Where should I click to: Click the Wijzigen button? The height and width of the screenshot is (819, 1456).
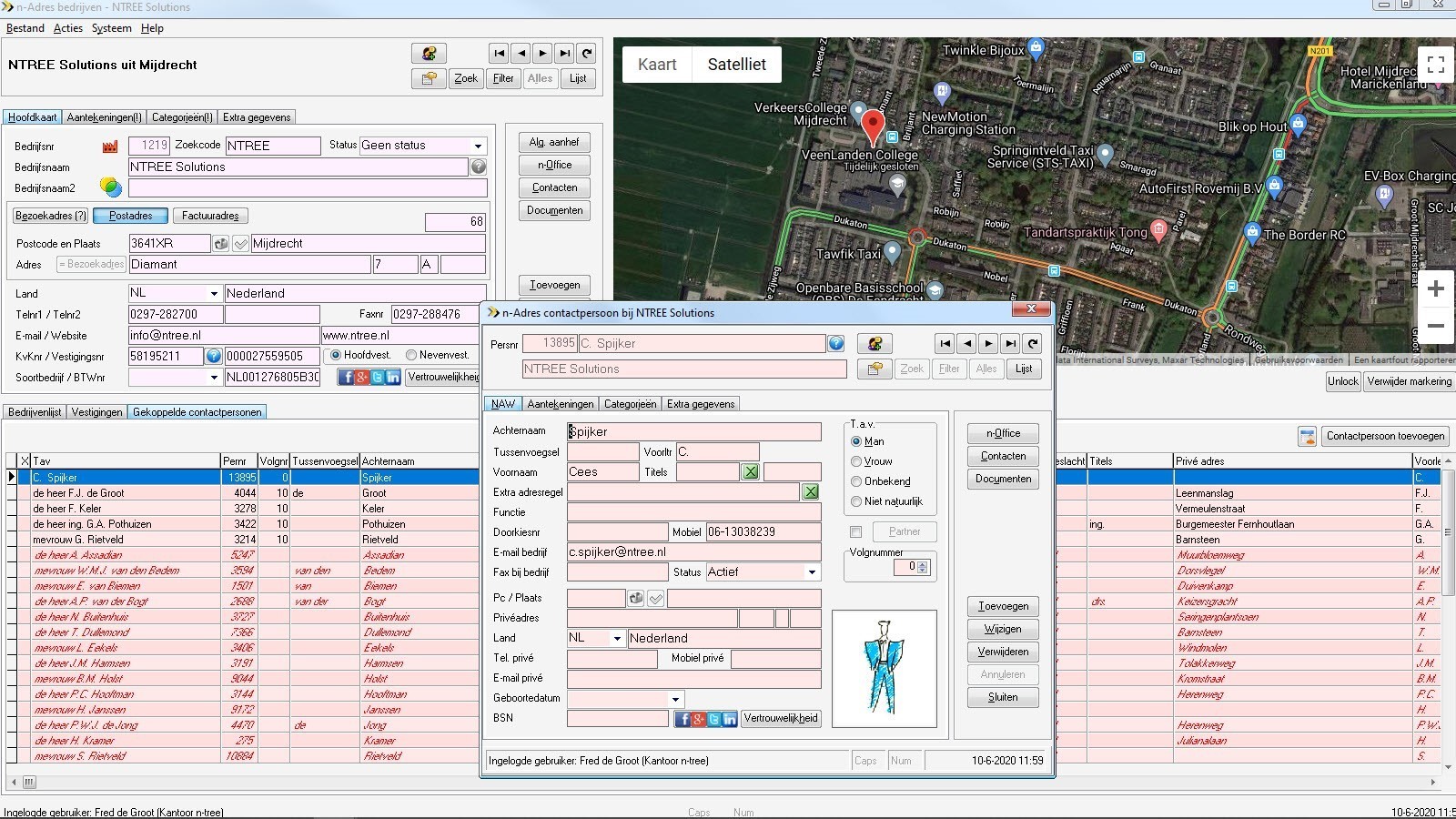1002,629
